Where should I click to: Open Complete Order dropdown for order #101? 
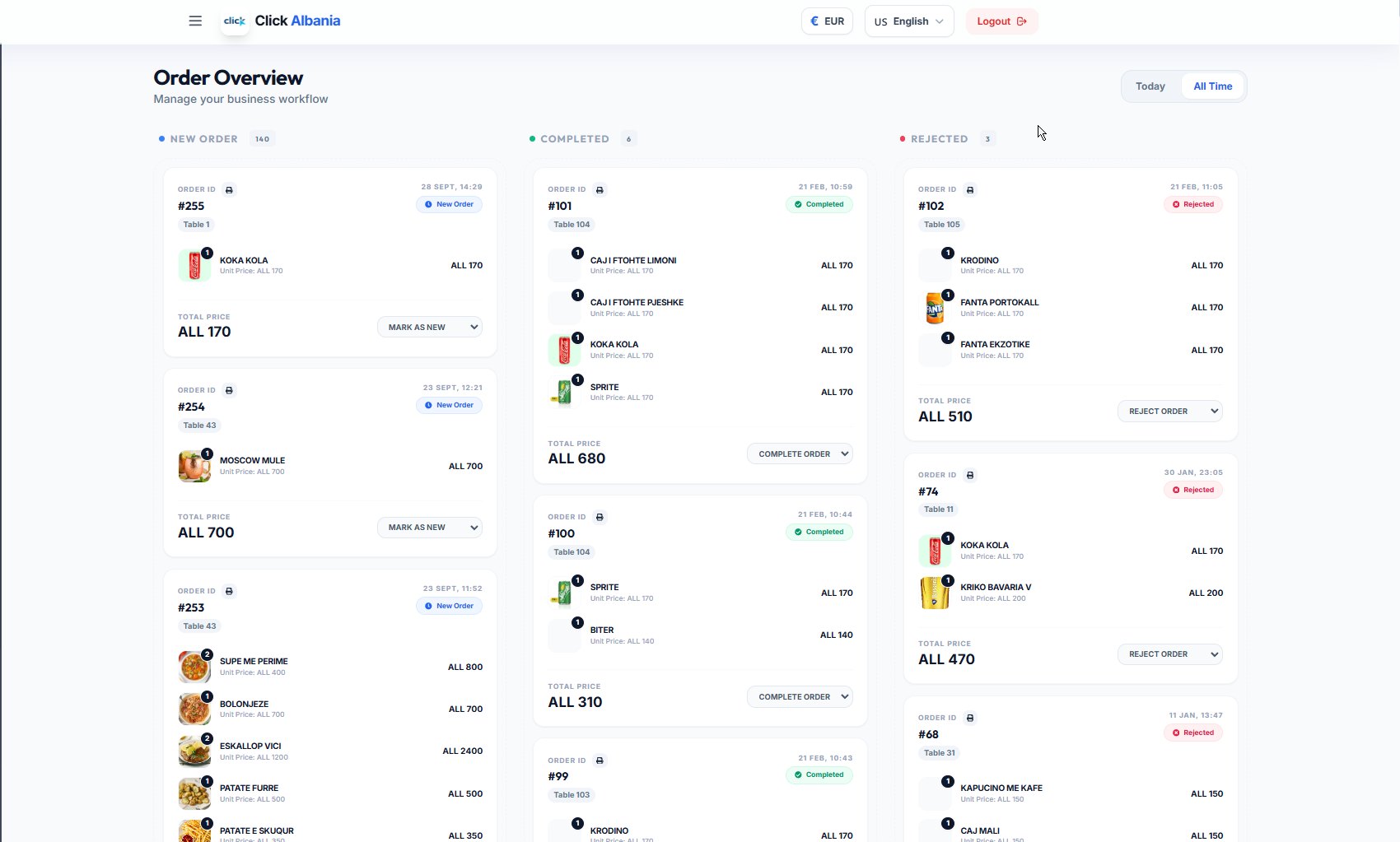click(x=800, y=454)
